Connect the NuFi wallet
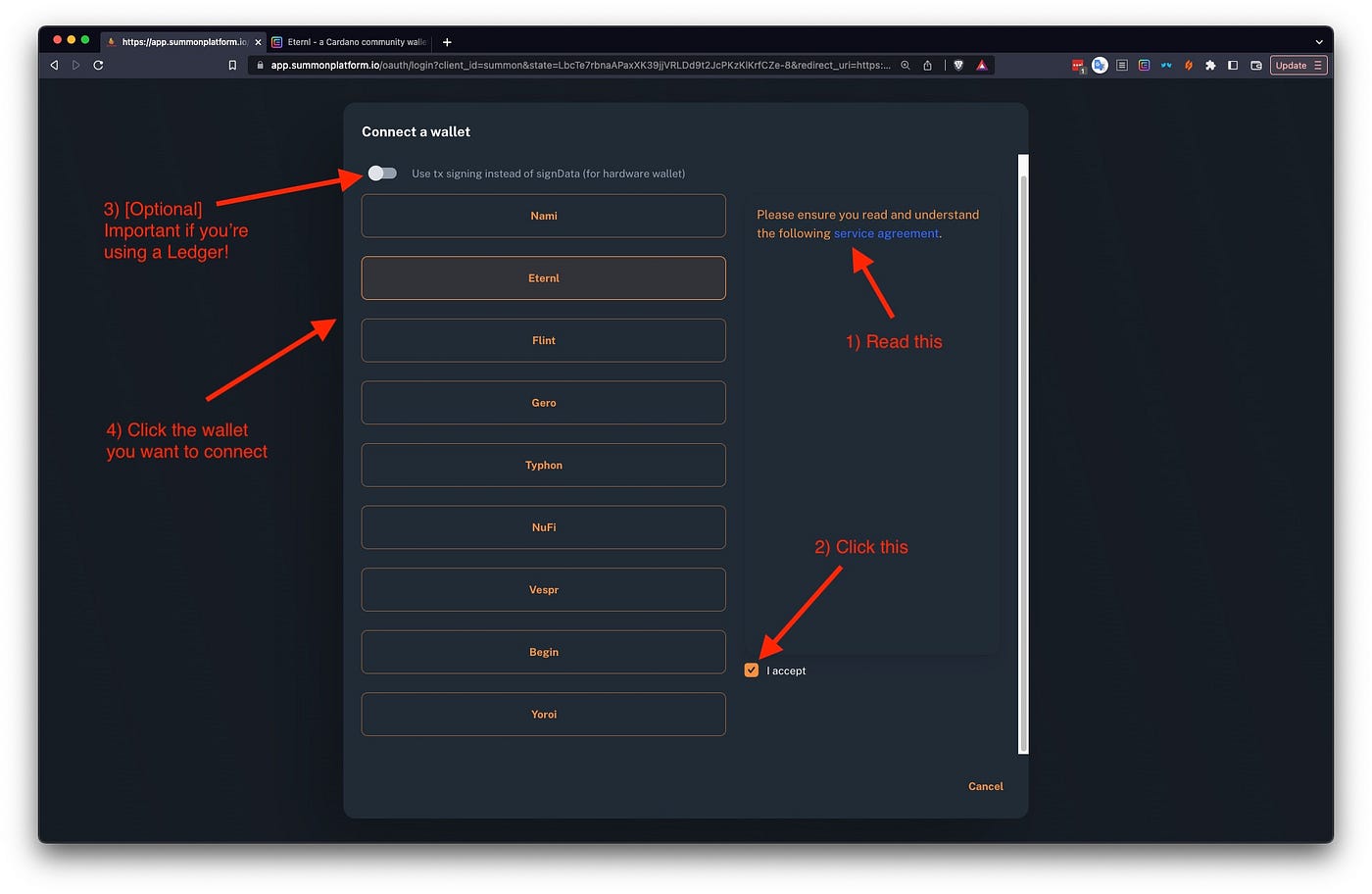Screen dimensions: 1372x894 544,527
